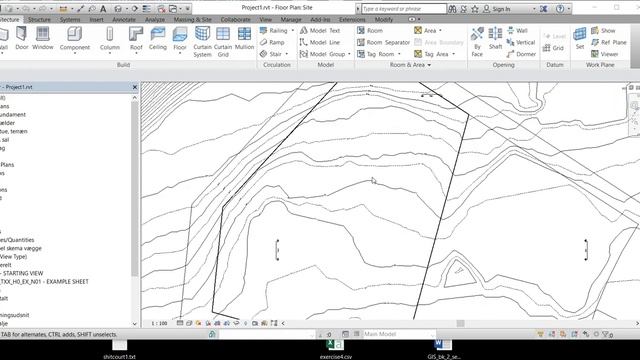This screenshot has height=360, width=640.
Task: Close the Project Browser panel
Action: (135, 87)
